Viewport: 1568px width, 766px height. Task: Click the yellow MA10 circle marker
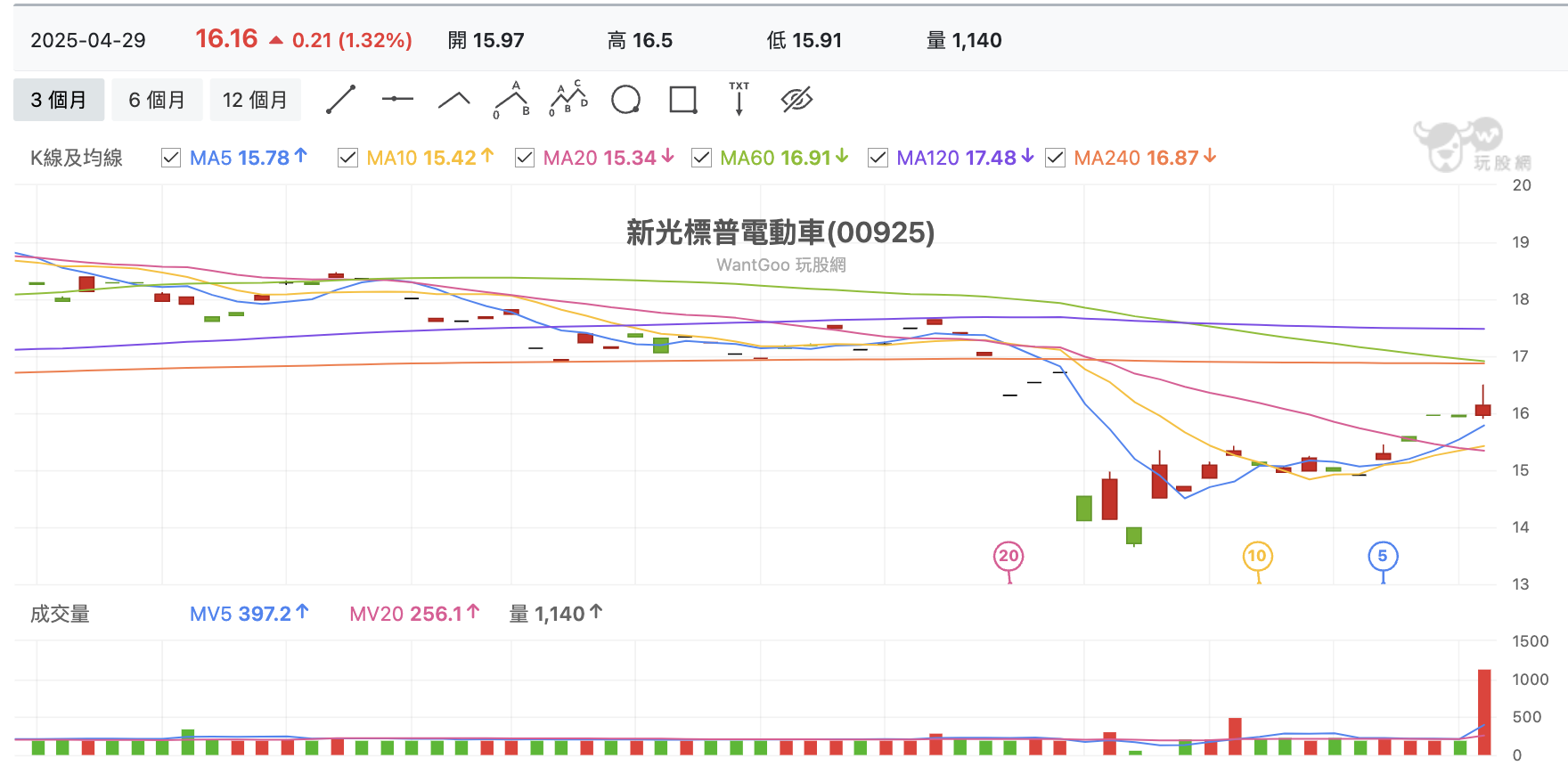(1257, 557)
